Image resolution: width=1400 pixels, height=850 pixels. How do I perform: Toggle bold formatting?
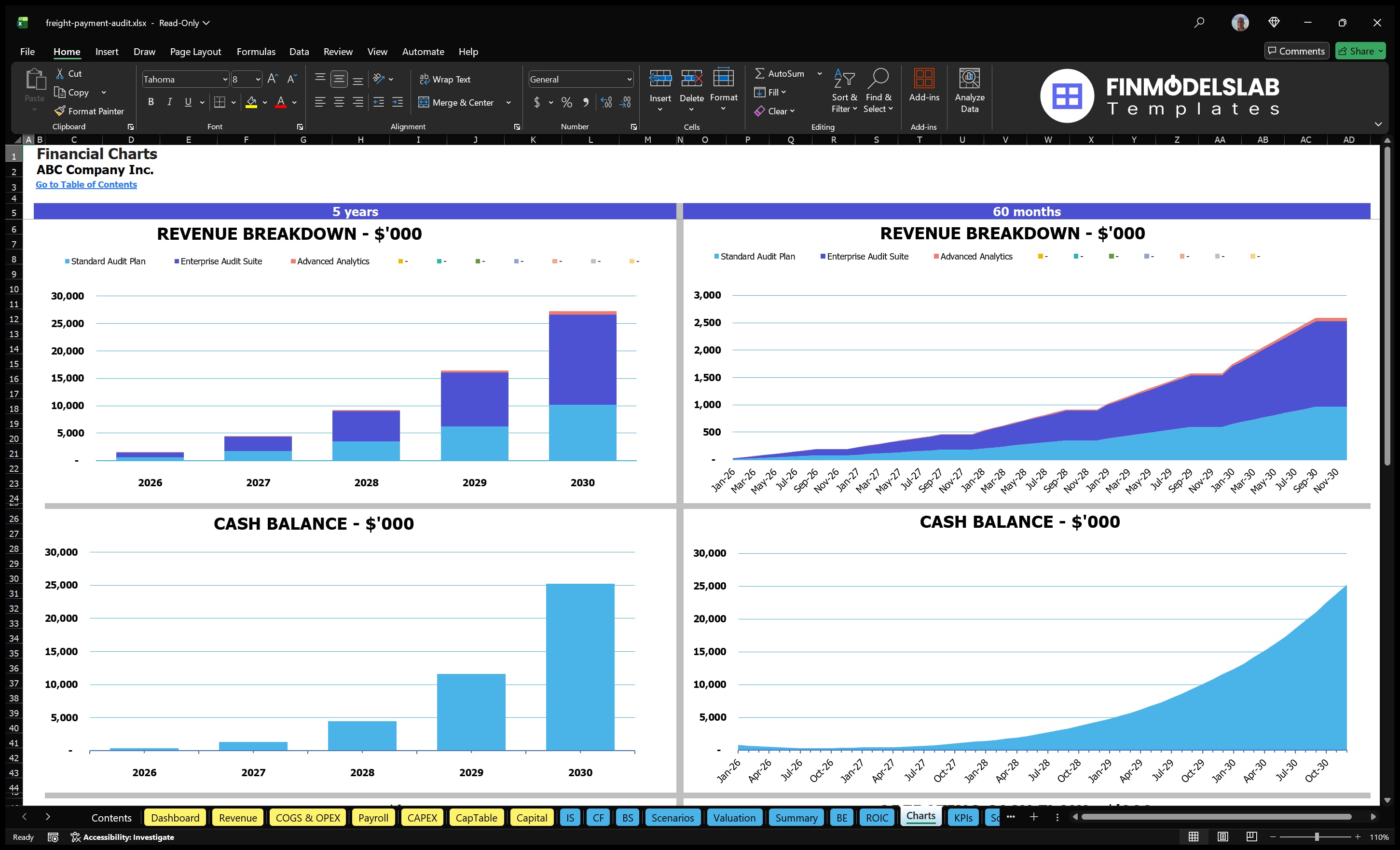tap(151, 102)
